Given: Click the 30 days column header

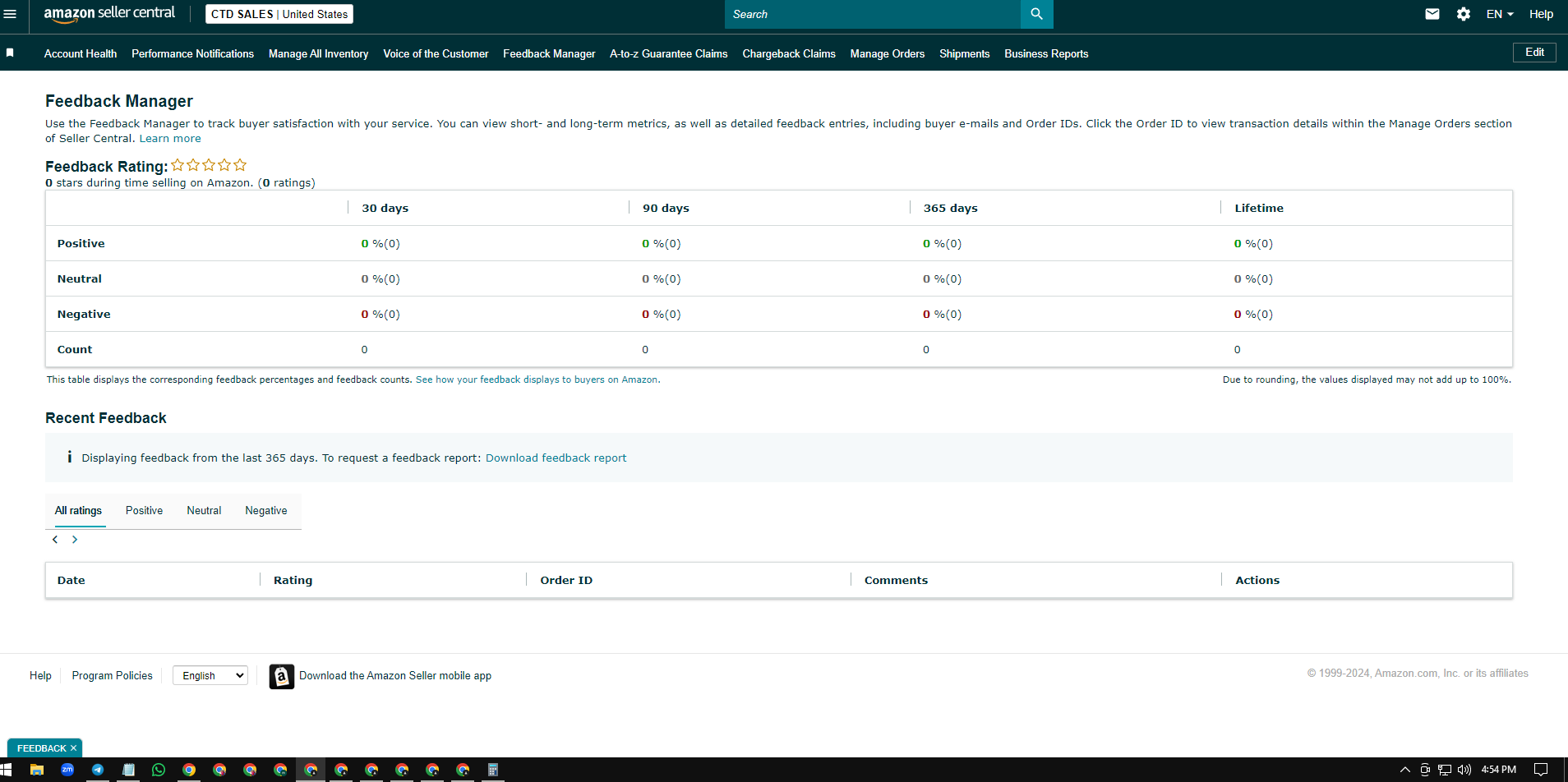Looking at the screenshot, I should click(385, 208).
